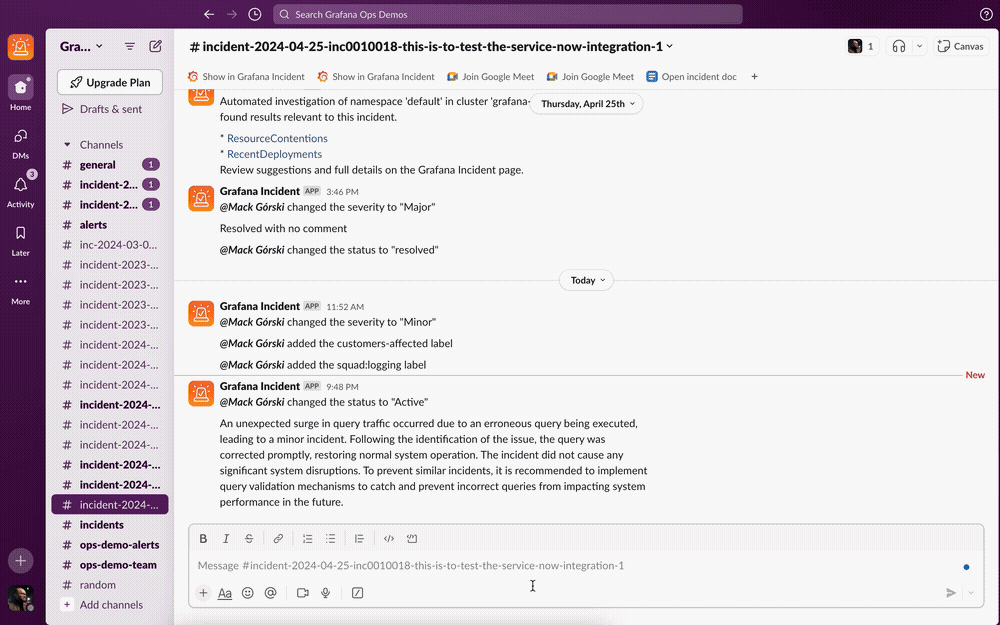Select the ops-demo-team channel
Screen dimensions: 1000x625
(x=110, y=565)
